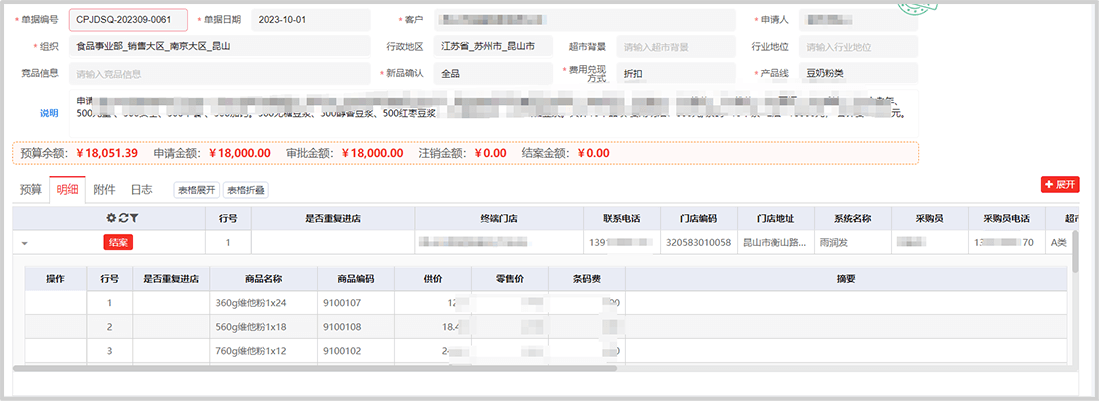Select the 明细 tab
1100x401 pixels.
click(x=68, y=189)
